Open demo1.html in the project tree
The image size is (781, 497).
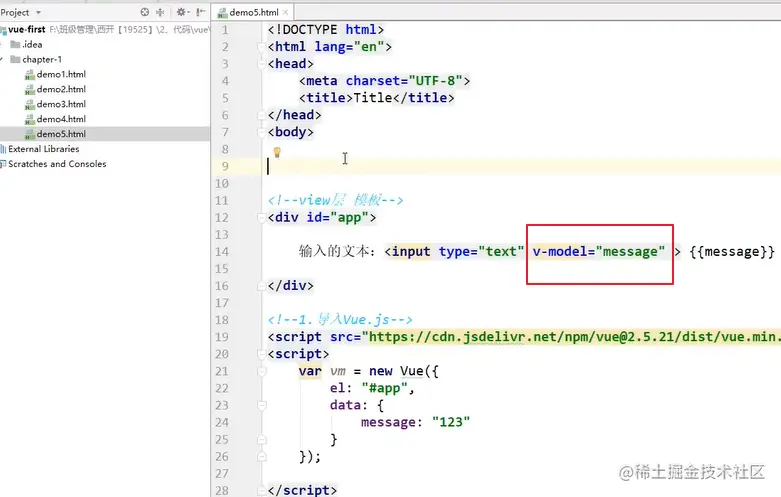click(x=61, y=74)
